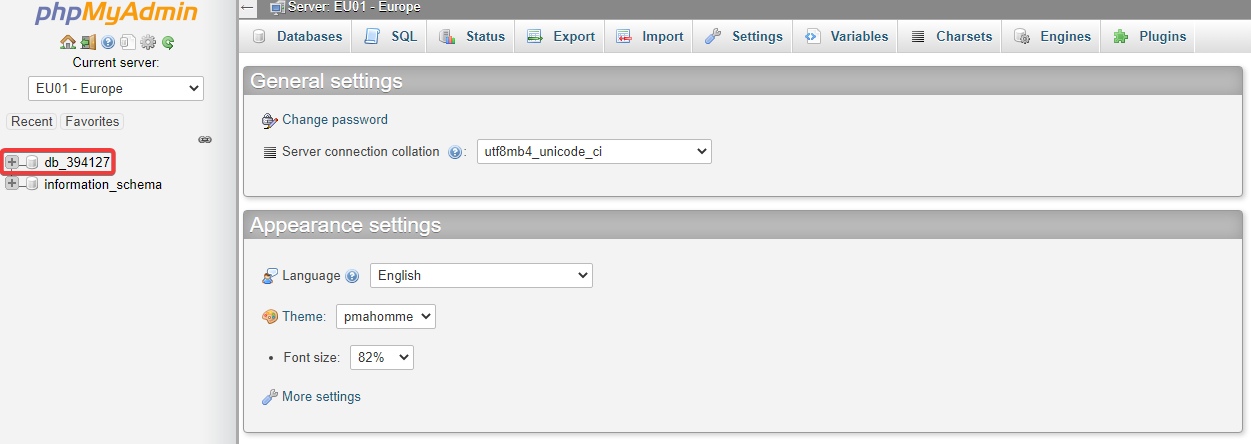Screen dimensions: 1251x444
Task: Open Server connection collation dropdown
Action: (x=594, y=152)
